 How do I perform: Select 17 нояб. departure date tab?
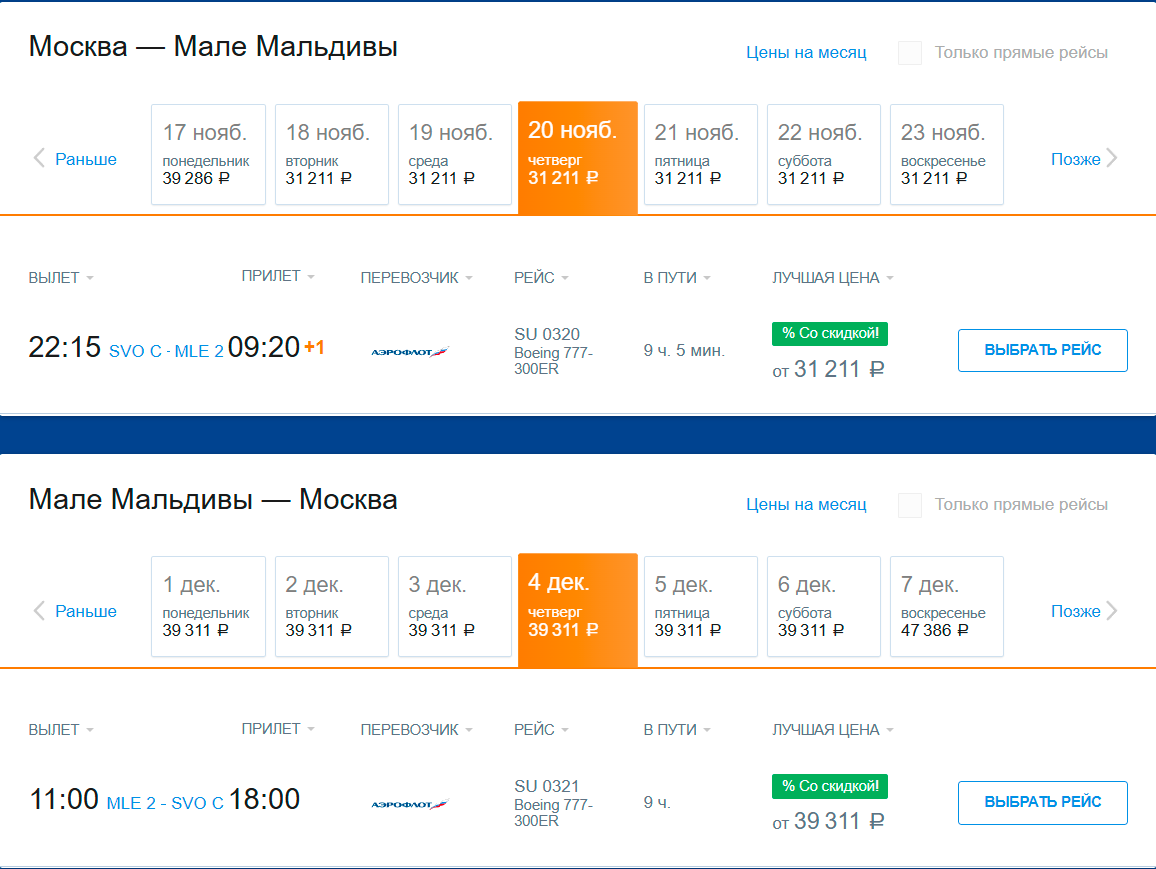(208, 154)
